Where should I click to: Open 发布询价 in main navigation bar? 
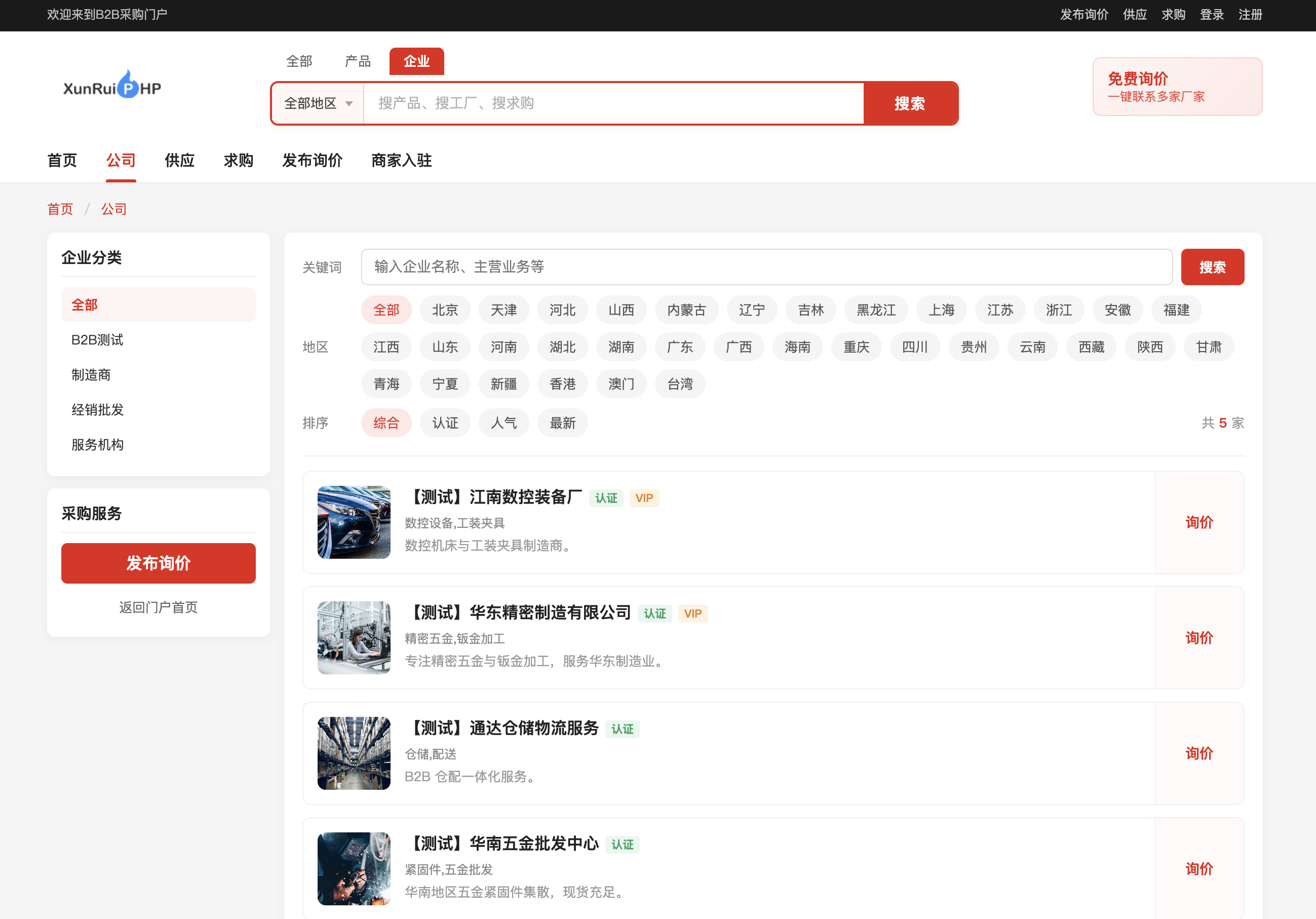coord(313,161)
